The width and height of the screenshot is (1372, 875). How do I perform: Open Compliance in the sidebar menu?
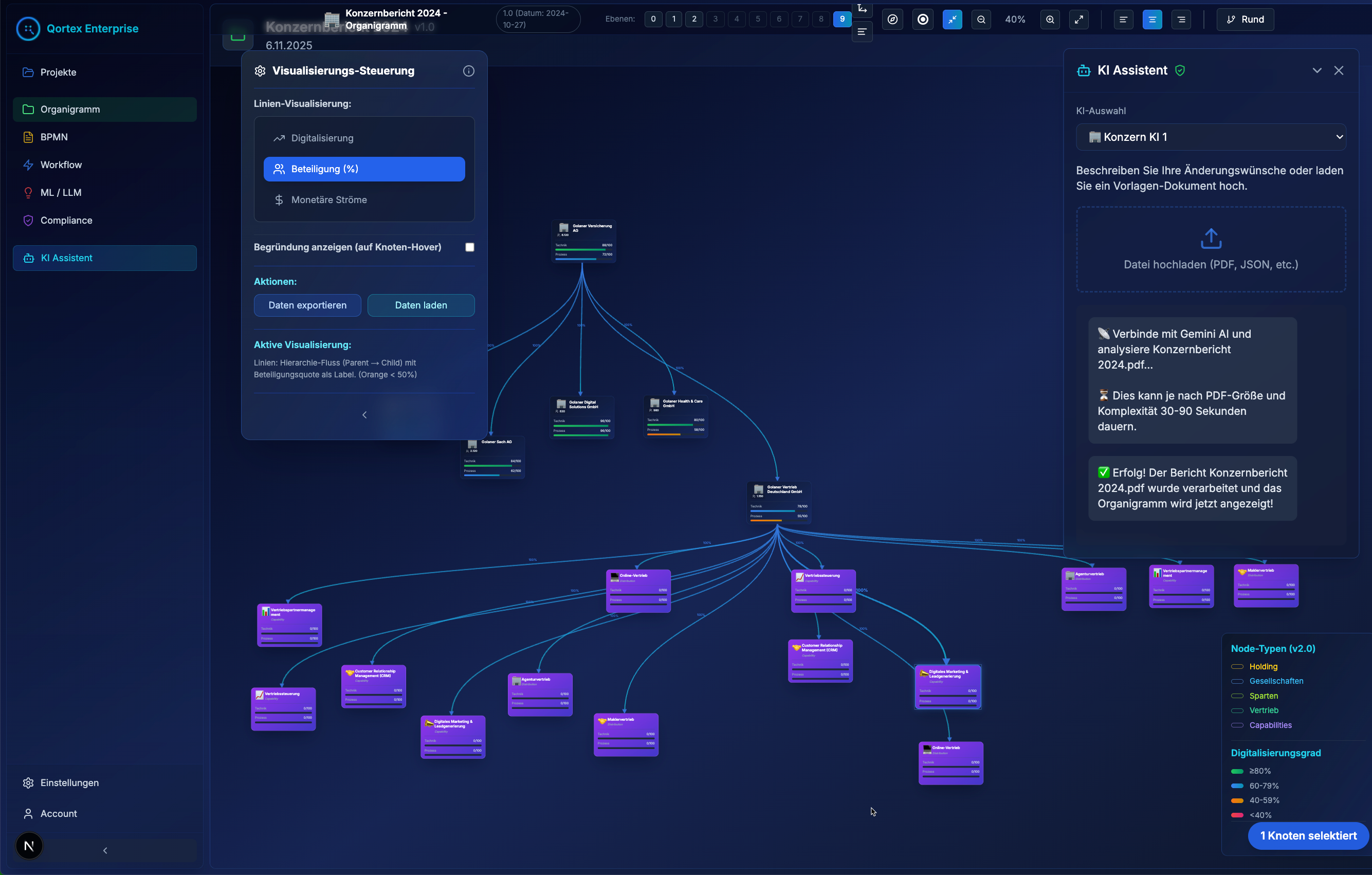click(66, 221)
